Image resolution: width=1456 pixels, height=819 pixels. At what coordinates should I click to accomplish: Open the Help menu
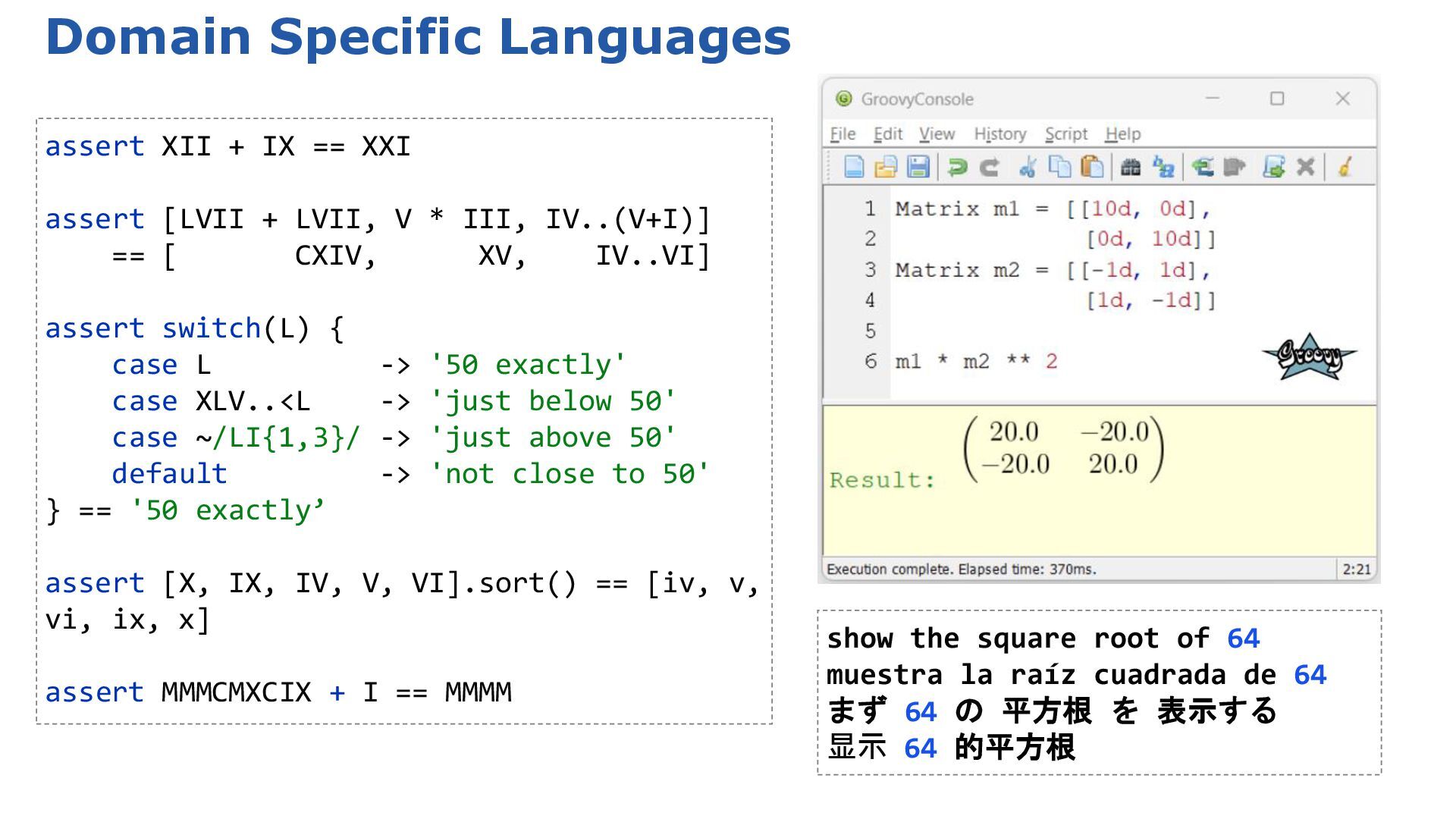[x=1122, y=134]
